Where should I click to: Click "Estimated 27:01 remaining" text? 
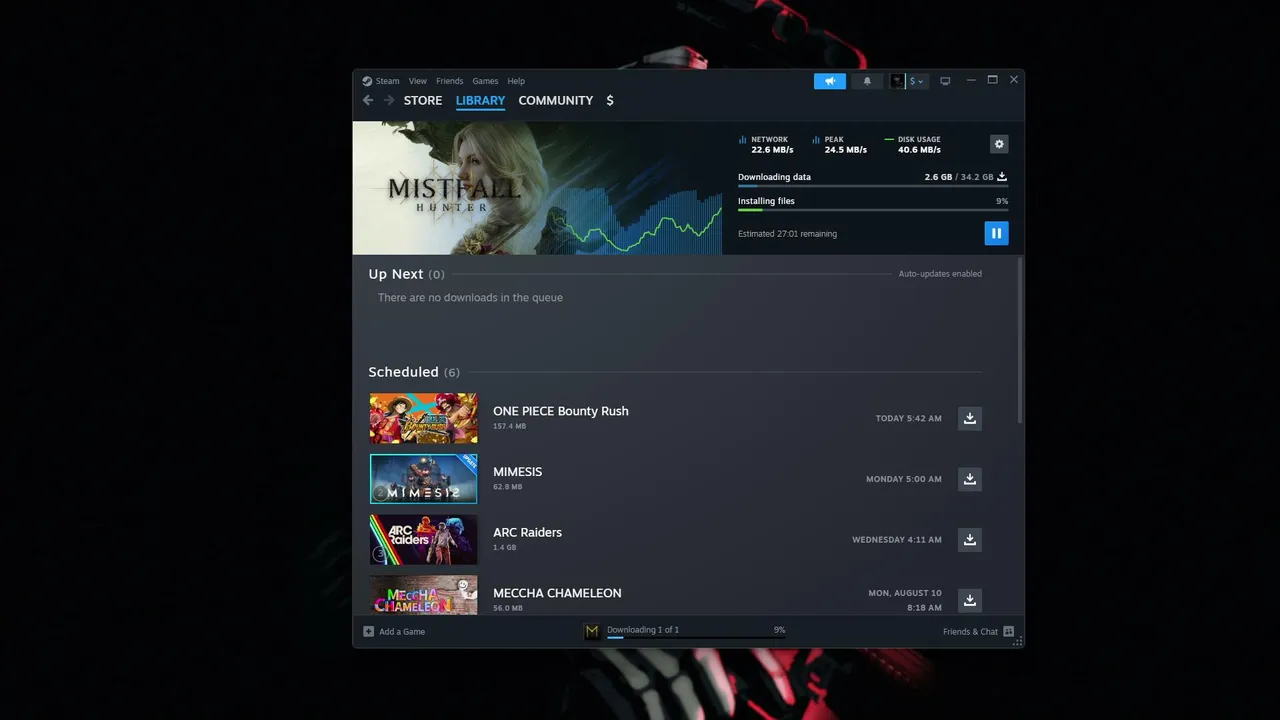(x=788, y=234)
